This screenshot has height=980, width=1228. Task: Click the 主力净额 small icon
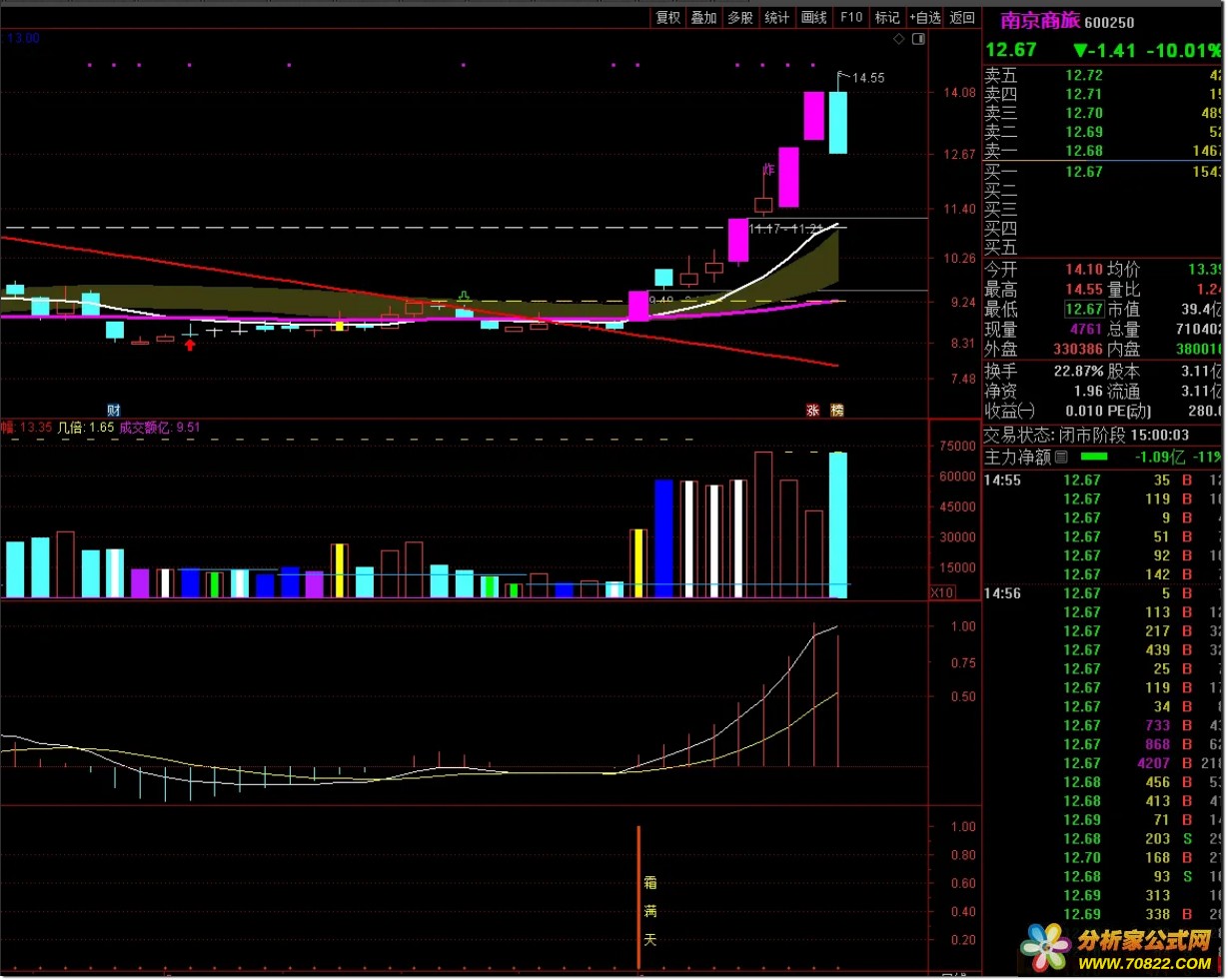pyautogui.click(x=1061, y=458)
